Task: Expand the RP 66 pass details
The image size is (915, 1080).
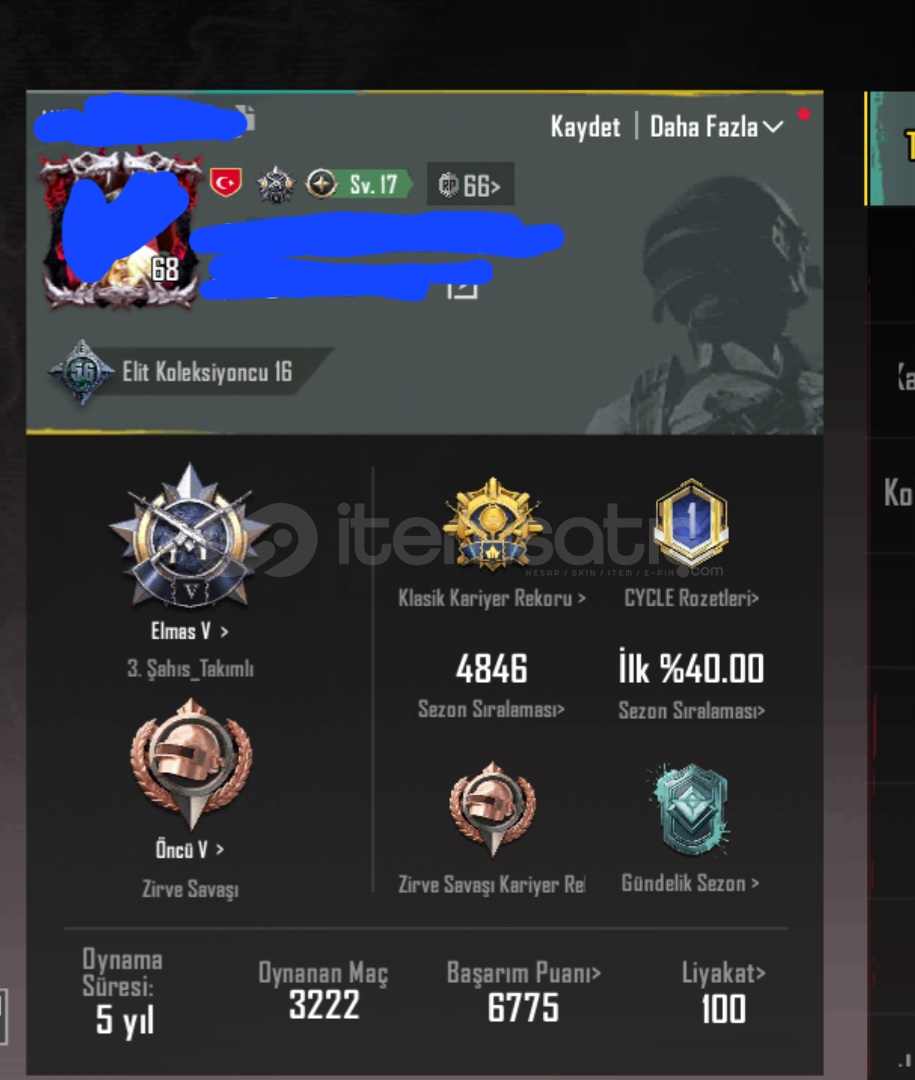Action: (x=470, y=185)
